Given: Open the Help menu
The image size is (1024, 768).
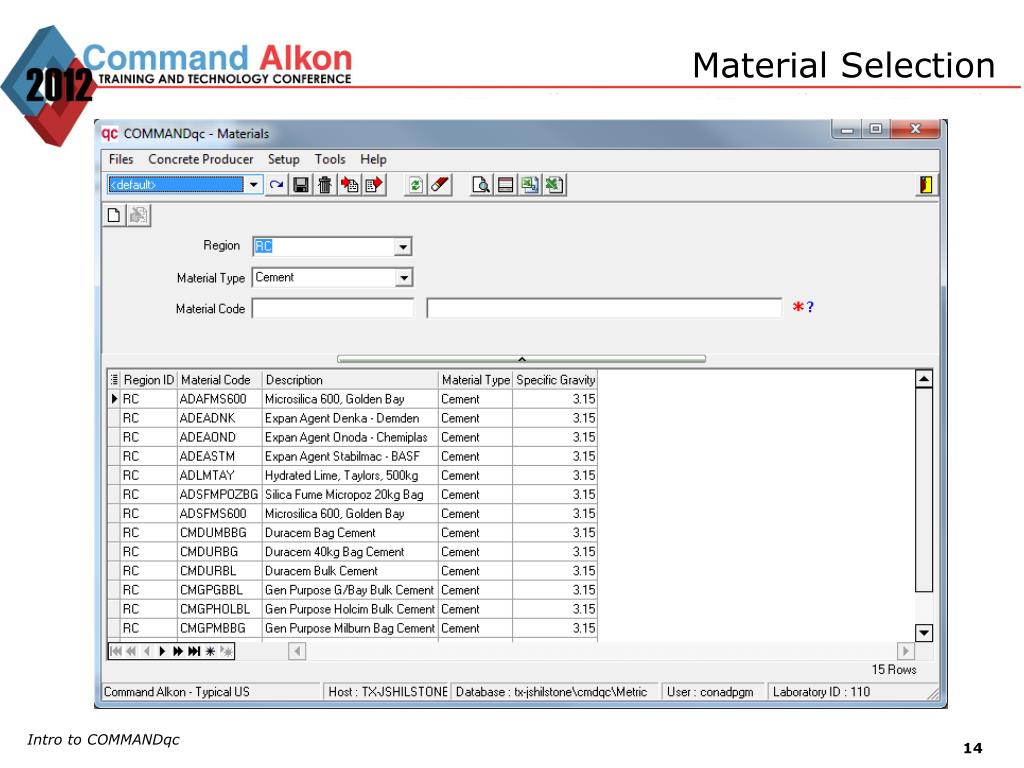Looking at the screenshot, I should click(373, 159).
